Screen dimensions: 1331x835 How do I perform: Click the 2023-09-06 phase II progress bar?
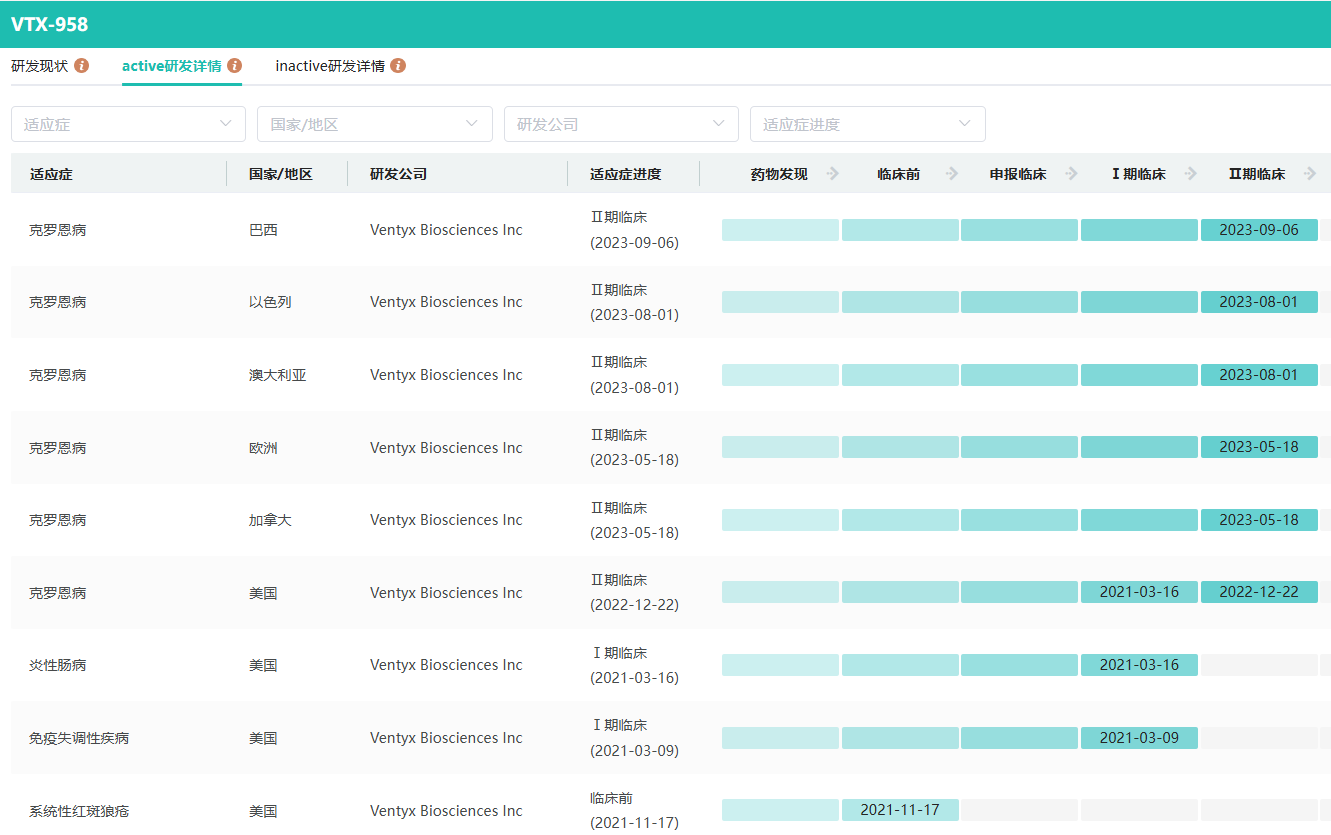[x=1258, y=230]
